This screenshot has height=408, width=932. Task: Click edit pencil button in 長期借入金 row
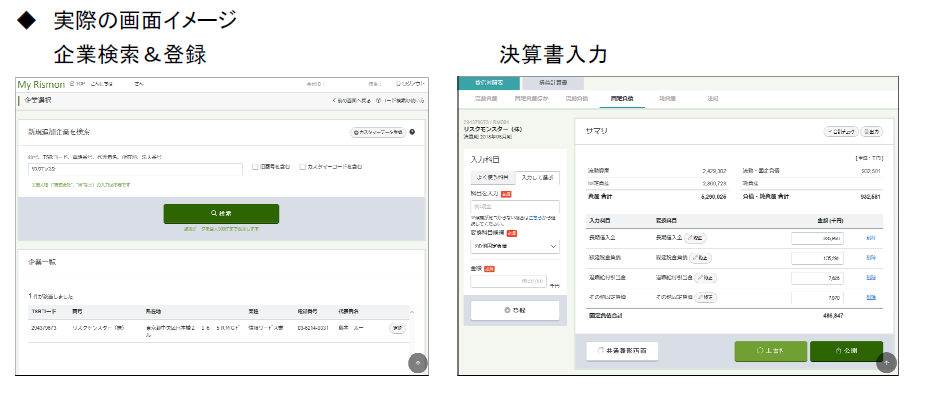[x=695, y=238]
